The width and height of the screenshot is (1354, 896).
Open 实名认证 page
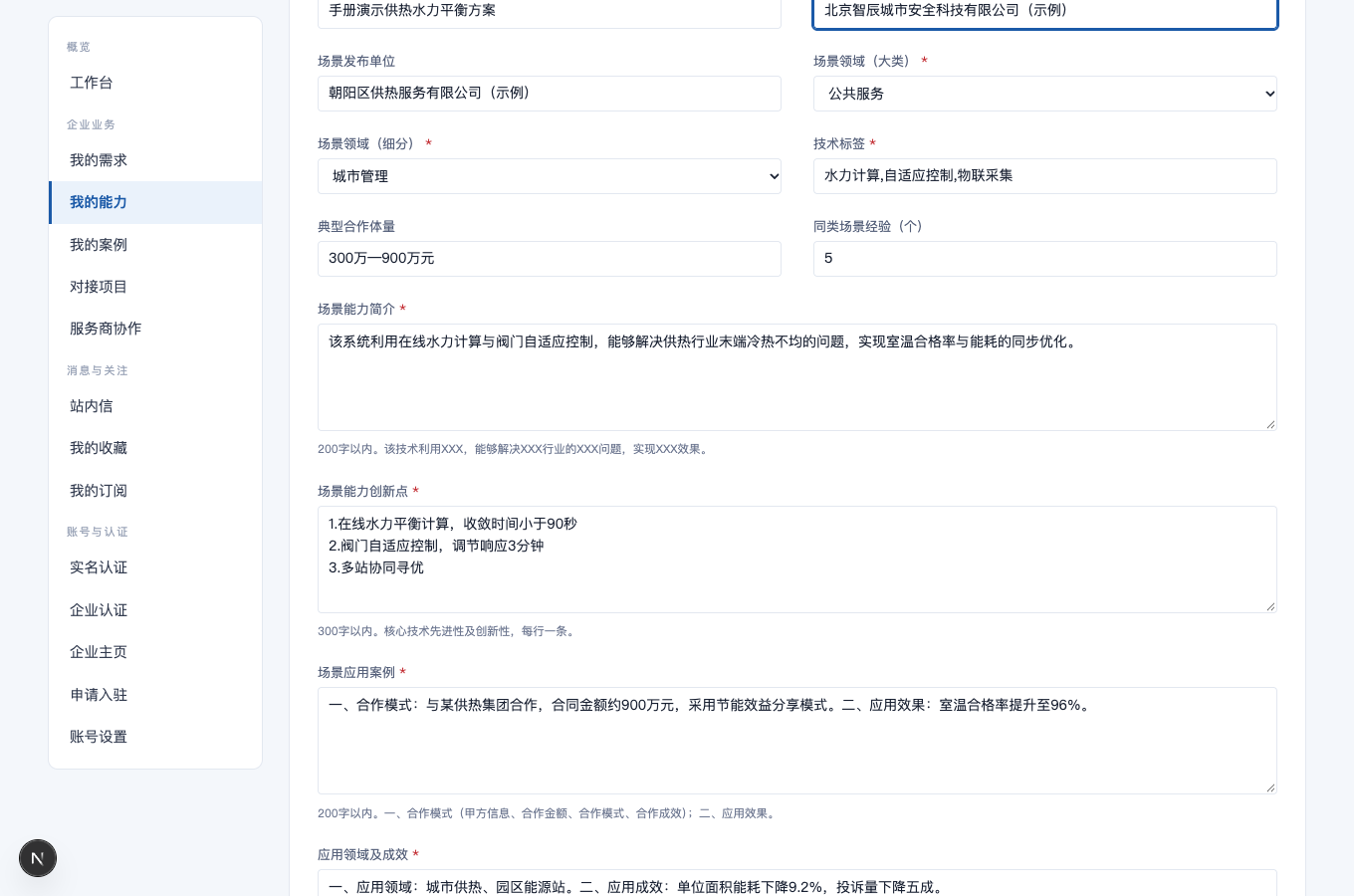[155, 567]
